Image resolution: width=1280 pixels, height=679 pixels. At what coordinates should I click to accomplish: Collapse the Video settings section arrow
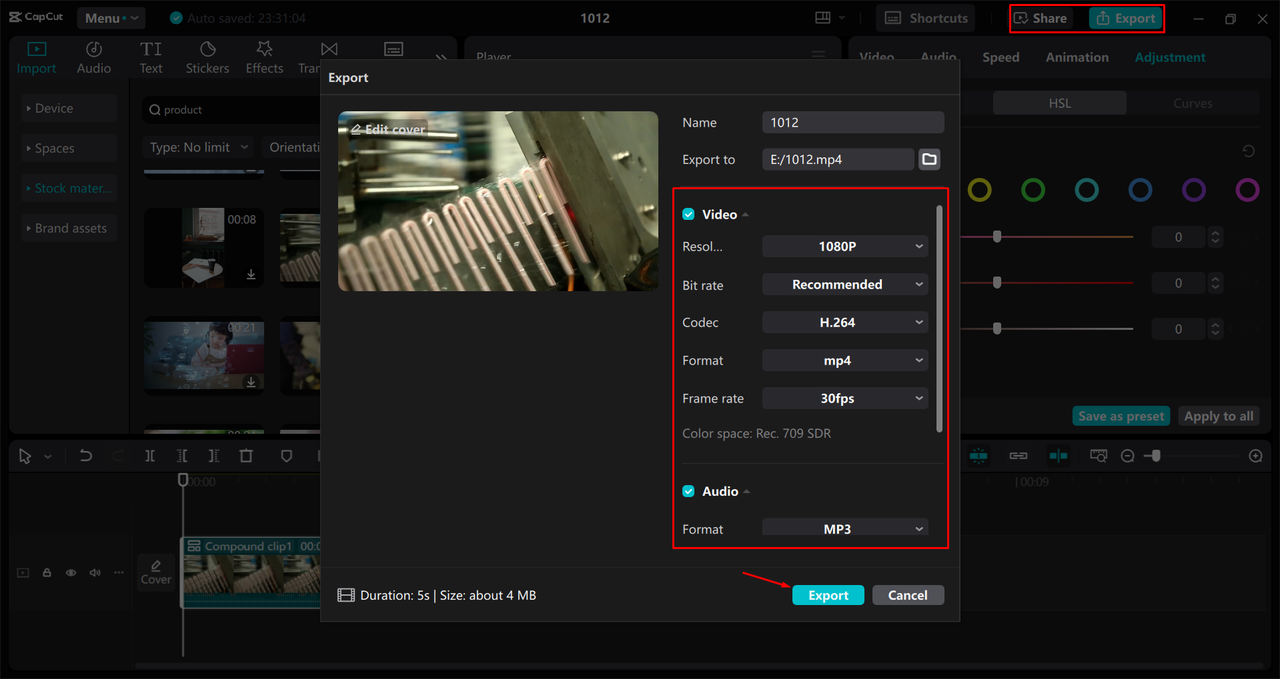(745, 215)
